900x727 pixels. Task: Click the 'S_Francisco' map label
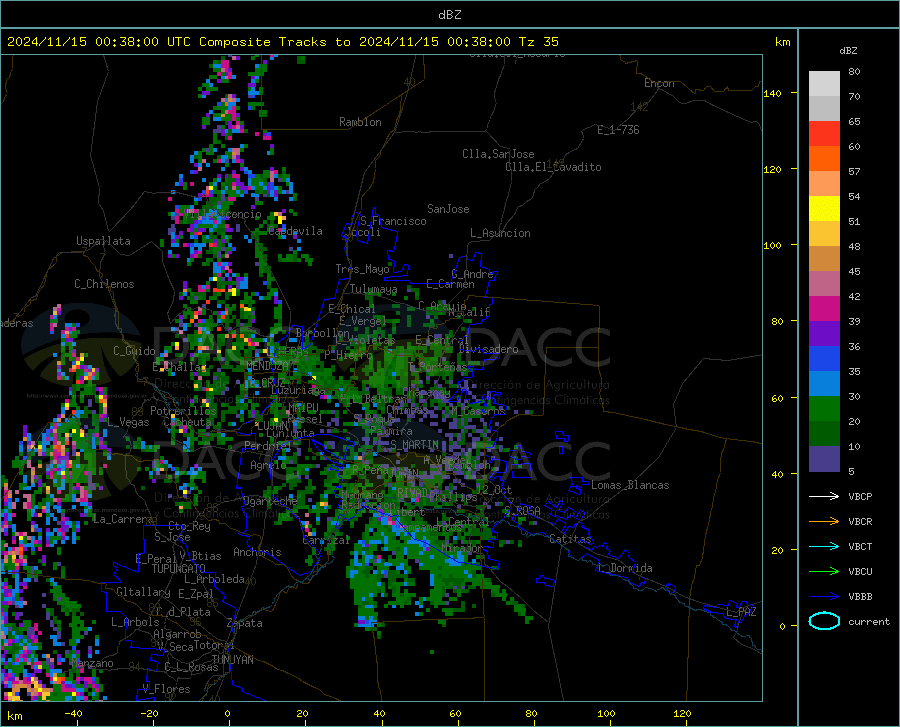tap(393, 221)
